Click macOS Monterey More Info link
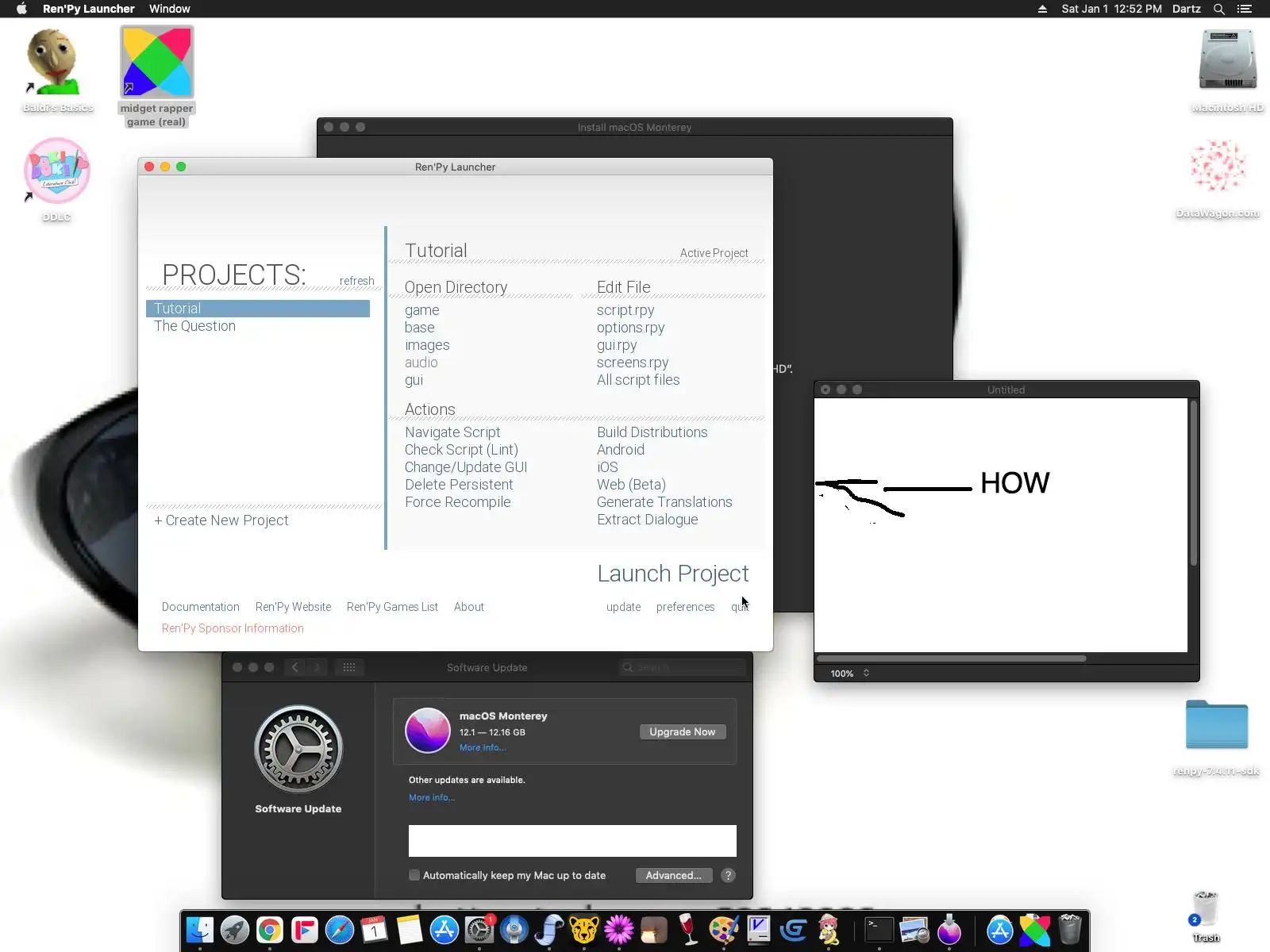 (483, 747)
